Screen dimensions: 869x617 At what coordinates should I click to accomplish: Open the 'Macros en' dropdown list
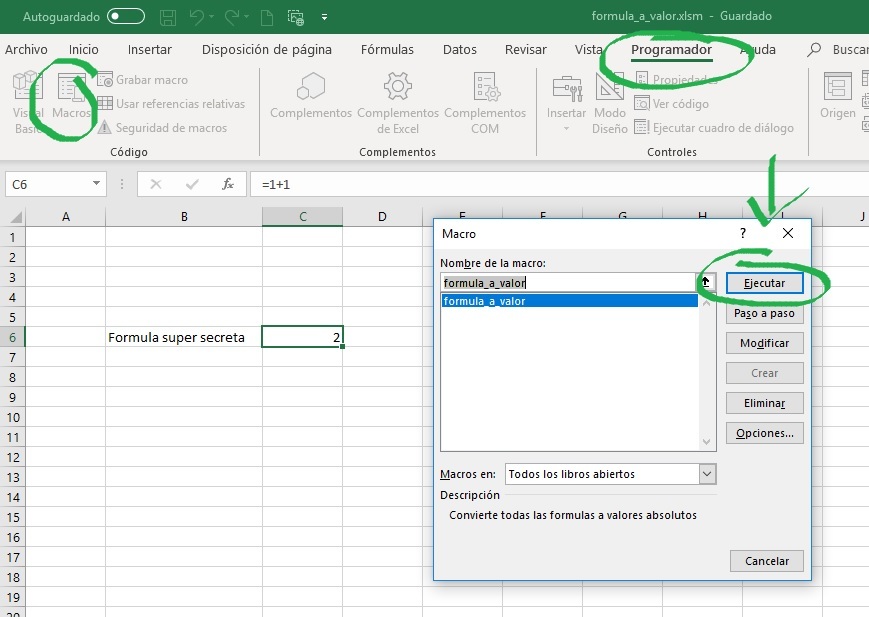[707, 474]
